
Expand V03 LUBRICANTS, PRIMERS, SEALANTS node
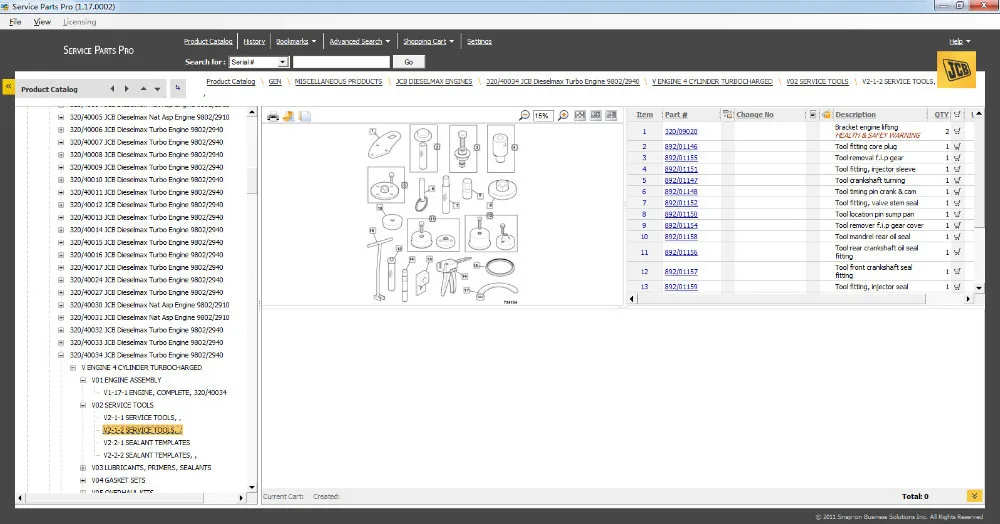coord(83,468)
